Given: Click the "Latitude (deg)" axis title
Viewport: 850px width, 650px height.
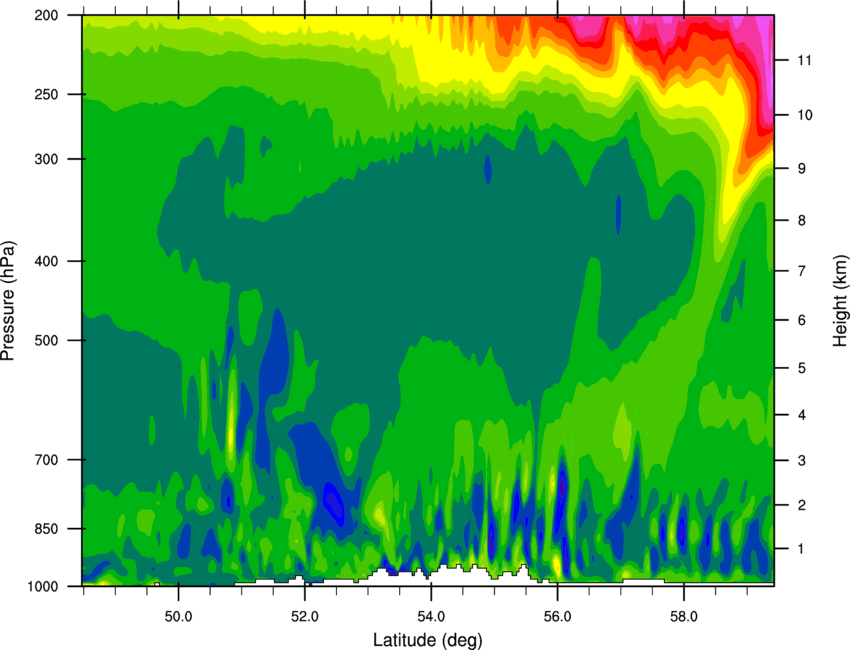Looking at the screenshot, I should pyautogui.click(x=428, y=640).
